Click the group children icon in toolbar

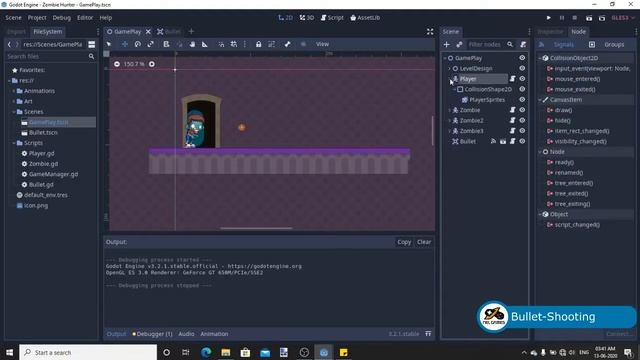coord(271,44)
